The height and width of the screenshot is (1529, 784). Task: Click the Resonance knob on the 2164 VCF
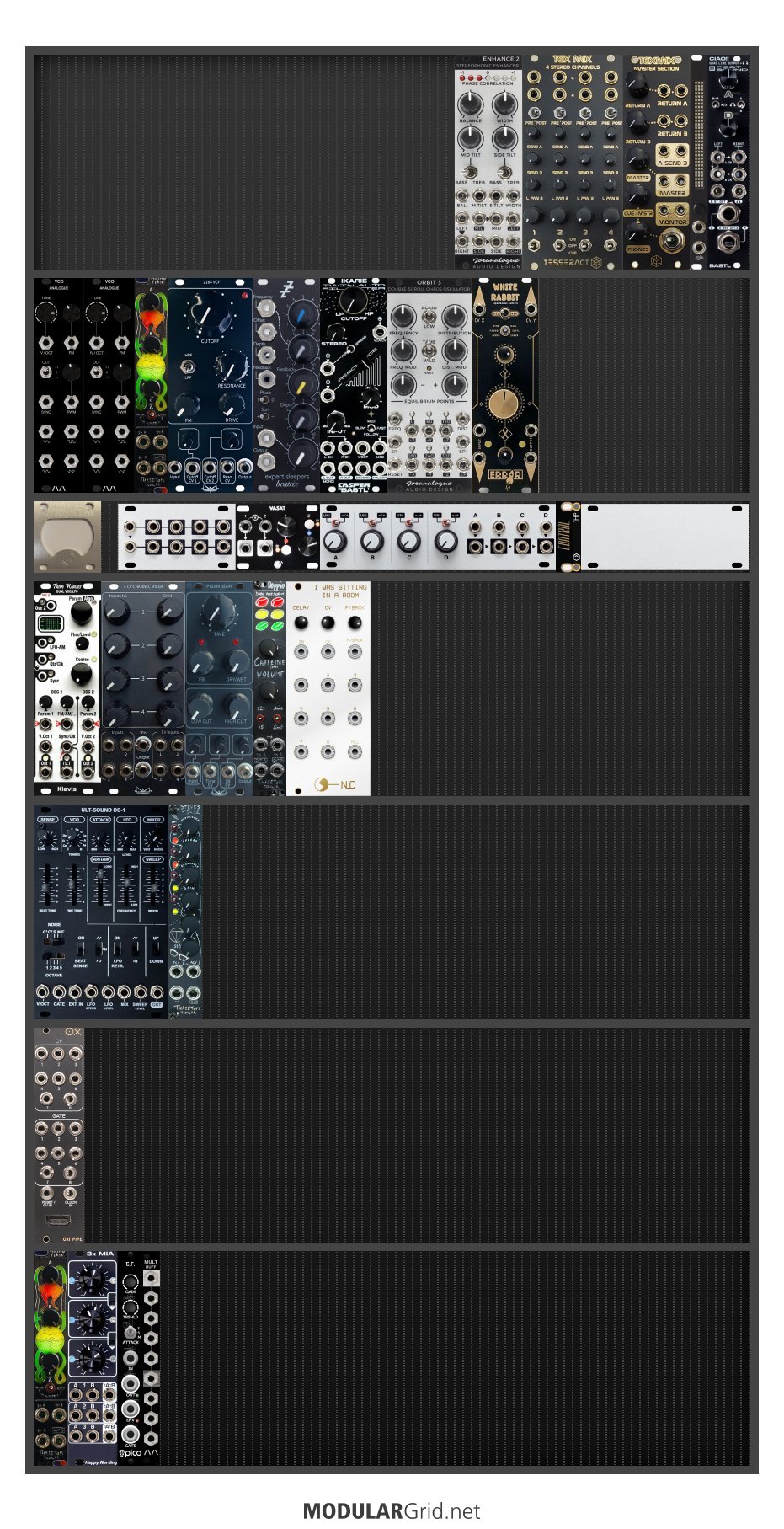pos(232,366)
